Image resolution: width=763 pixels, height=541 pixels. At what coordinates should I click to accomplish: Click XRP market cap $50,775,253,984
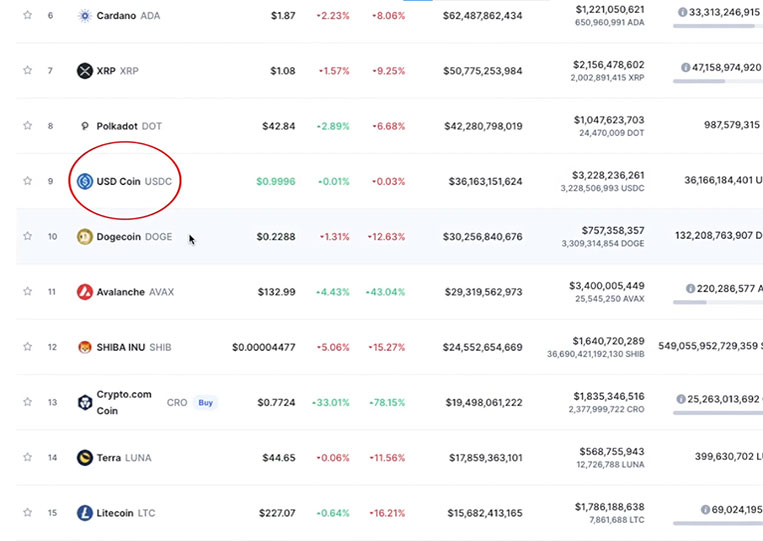(x=482, y=71)
